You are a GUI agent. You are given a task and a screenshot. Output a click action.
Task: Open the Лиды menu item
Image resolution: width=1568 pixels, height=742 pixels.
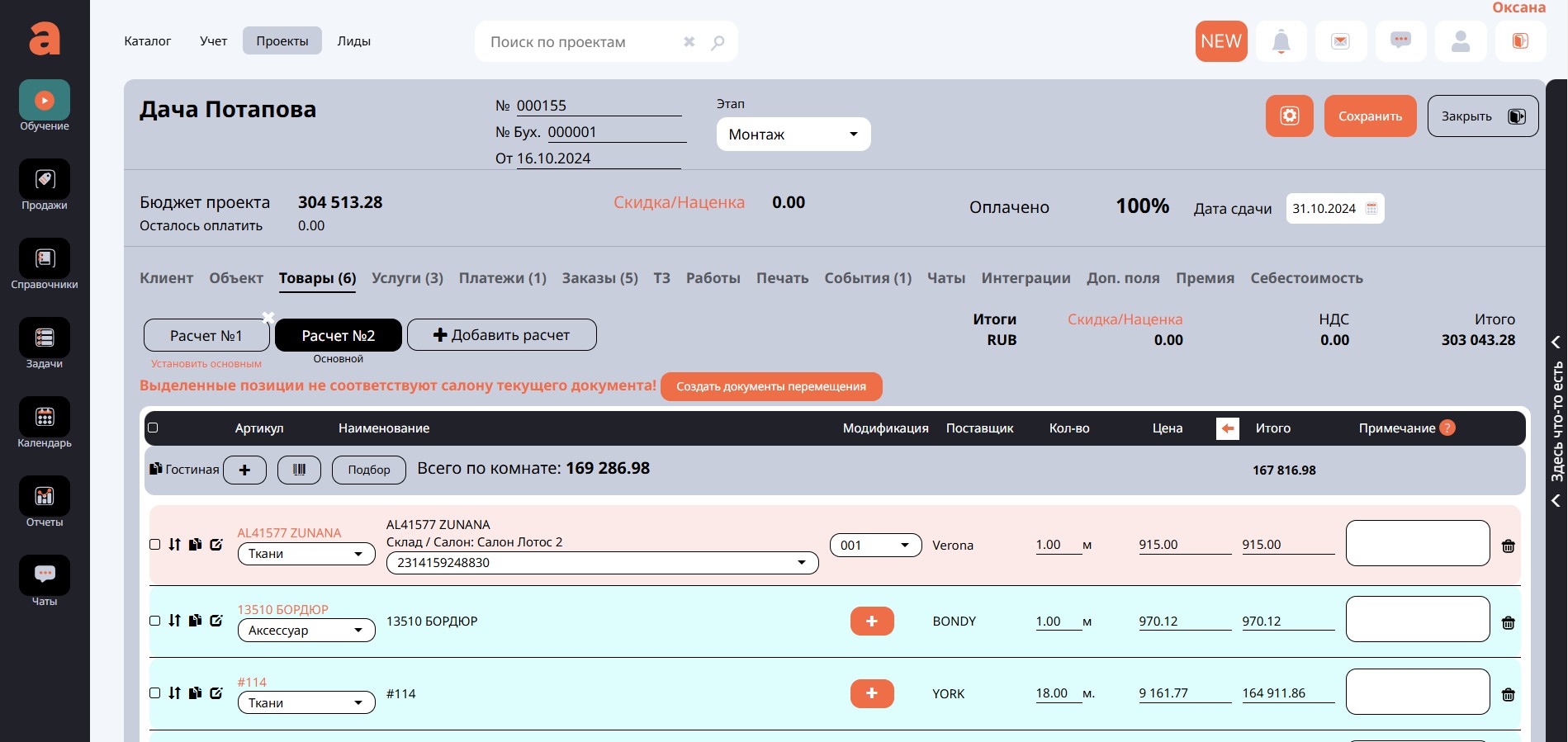click(x=353, y=41)
